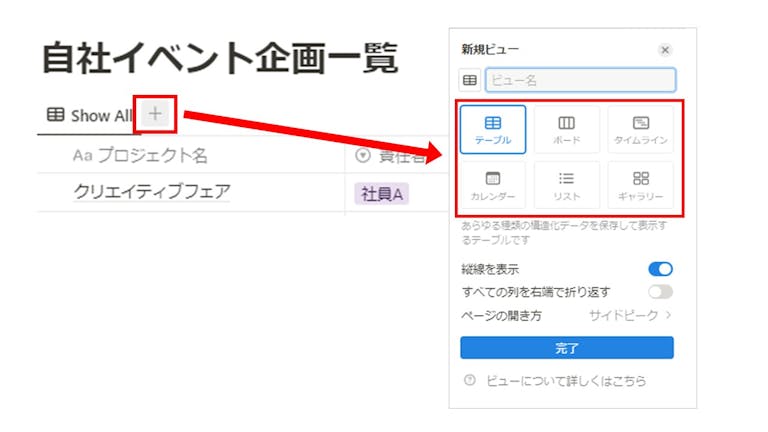Click the 社員A tag
Image resolution: width=768 pixels, height=432 pixels.
(x=382, y=194)
